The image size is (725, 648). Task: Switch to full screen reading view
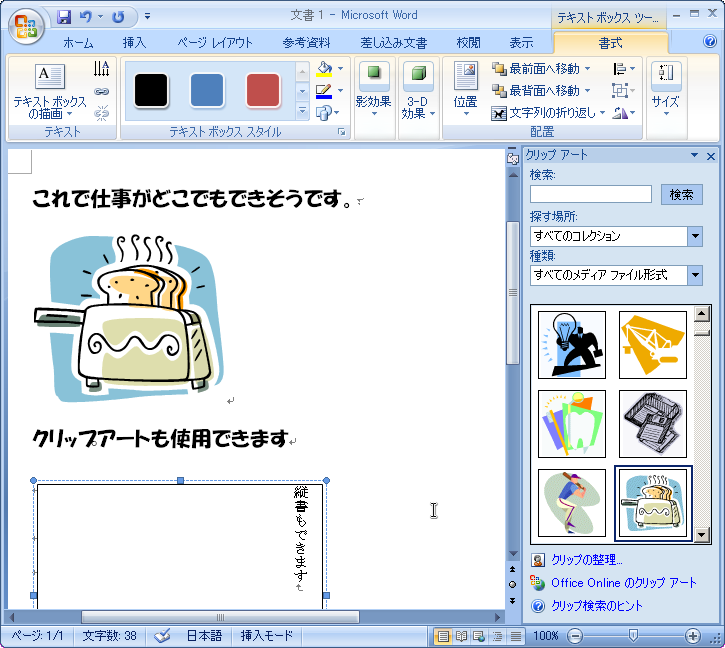click(x=461, y=636)
